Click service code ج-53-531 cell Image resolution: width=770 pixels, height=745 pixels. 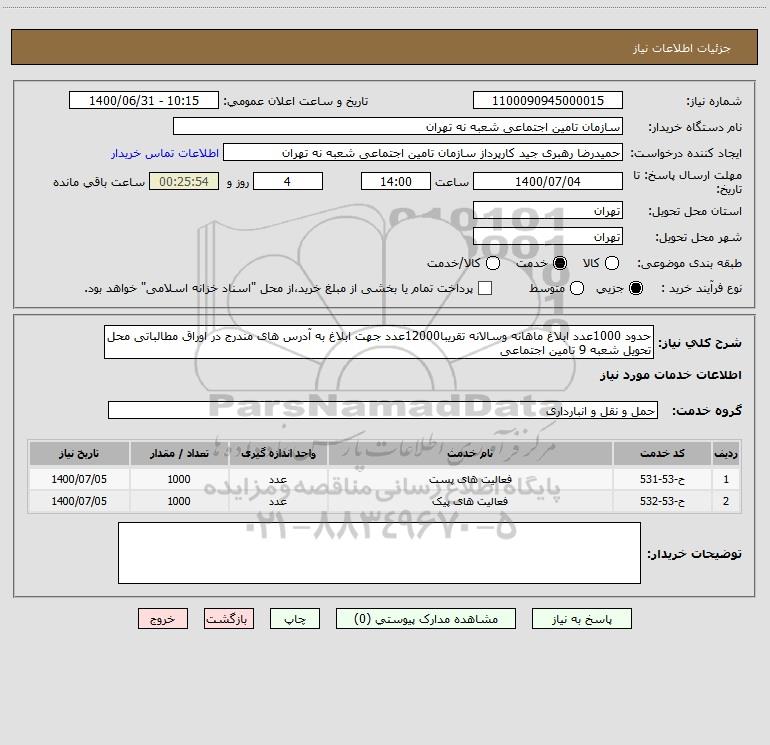pos(662,479)
